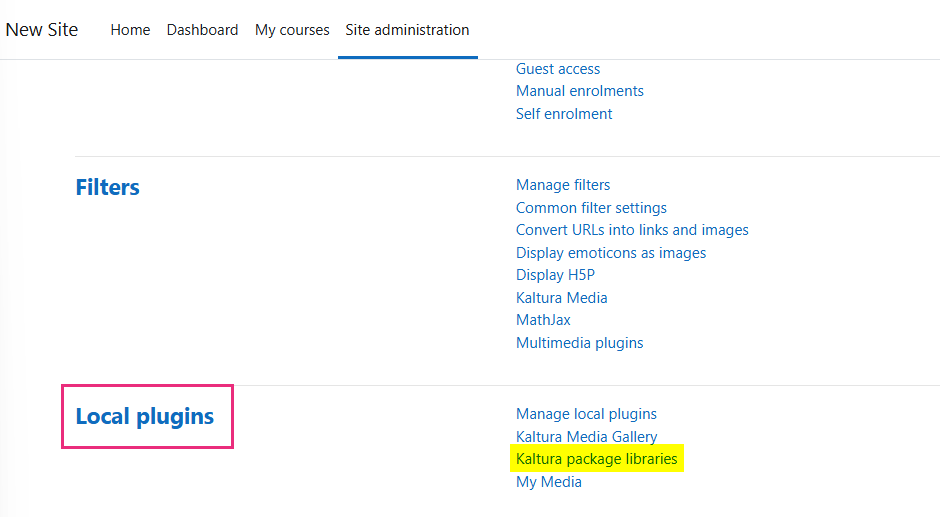Open the Local plugins category heading
940x517 pixels.
click(x=145, y=416)
